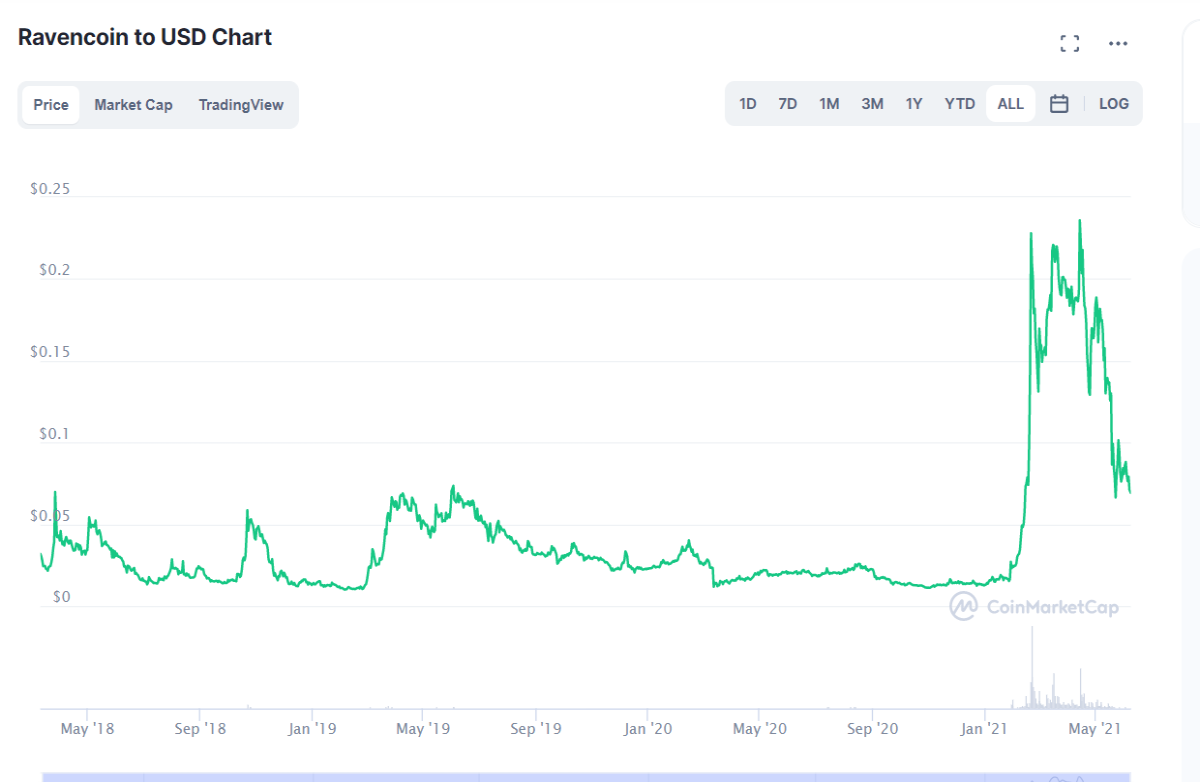Switch to the Price tab
The image size is (1200, 782).
pyautogui.click(x=51, y=105)
